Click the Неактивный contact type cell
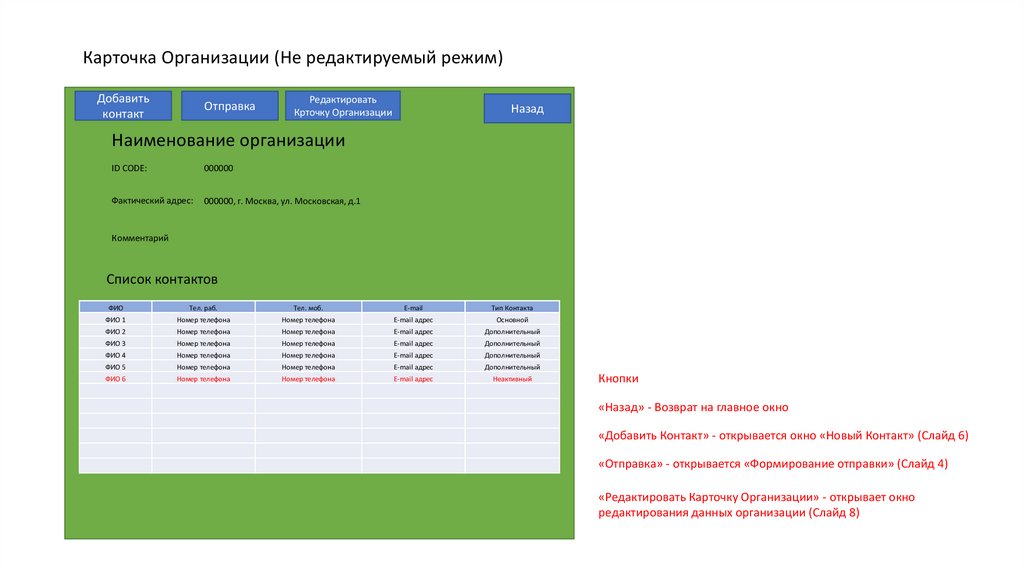1024x574 pixels. 512,379
